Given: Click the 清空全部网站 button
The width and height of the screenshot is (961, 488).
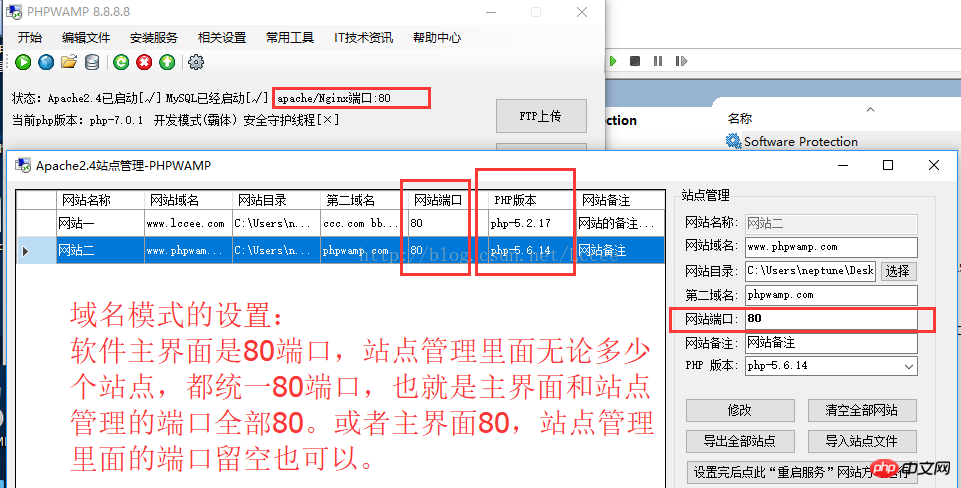Looking at the screenshot, I should 862,410.
